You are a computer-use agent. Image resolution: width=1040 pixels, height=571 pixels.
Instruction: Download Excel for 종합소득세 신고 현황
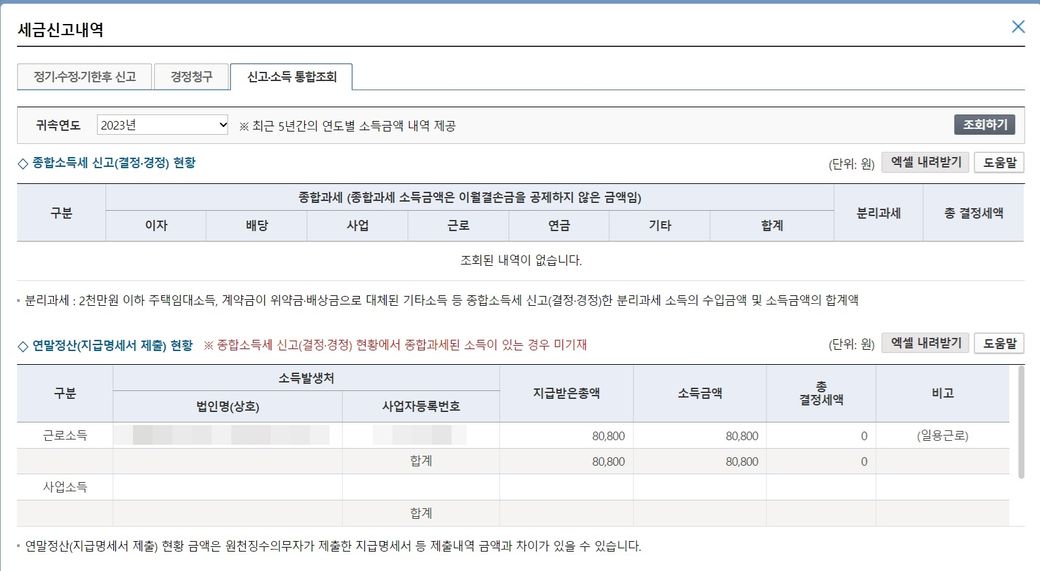coord(924,162)
